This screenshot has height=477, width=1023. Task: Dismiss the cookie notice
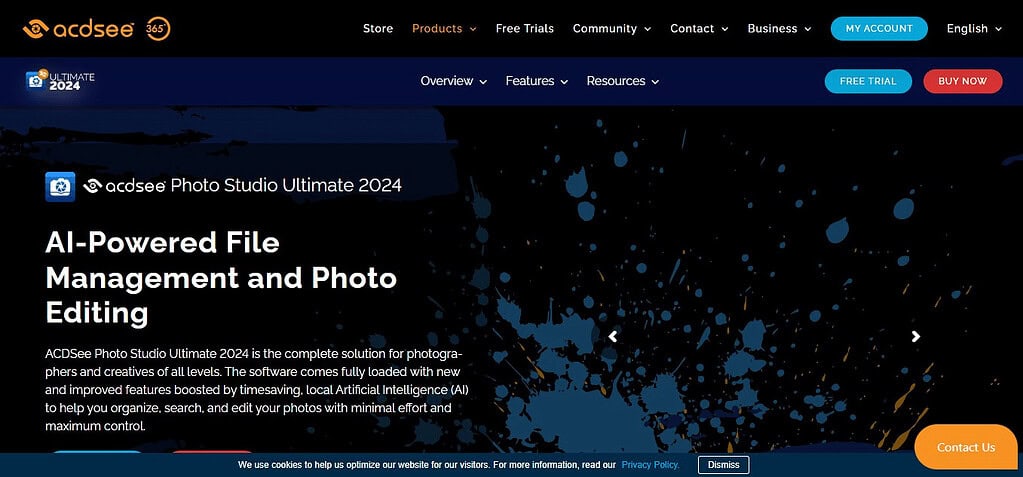[x=724, y=465]
